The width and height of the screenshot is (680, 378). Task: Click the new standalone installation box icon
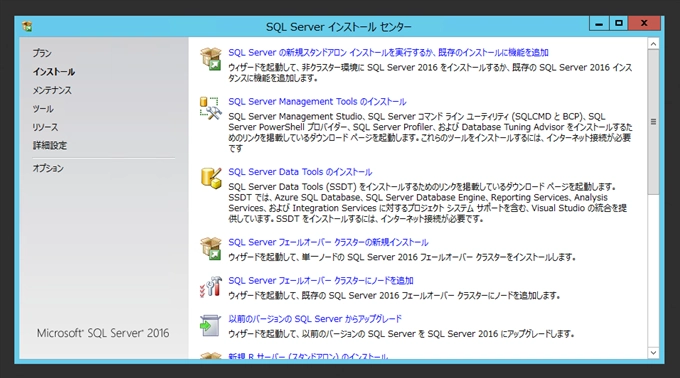pos(211,59)
